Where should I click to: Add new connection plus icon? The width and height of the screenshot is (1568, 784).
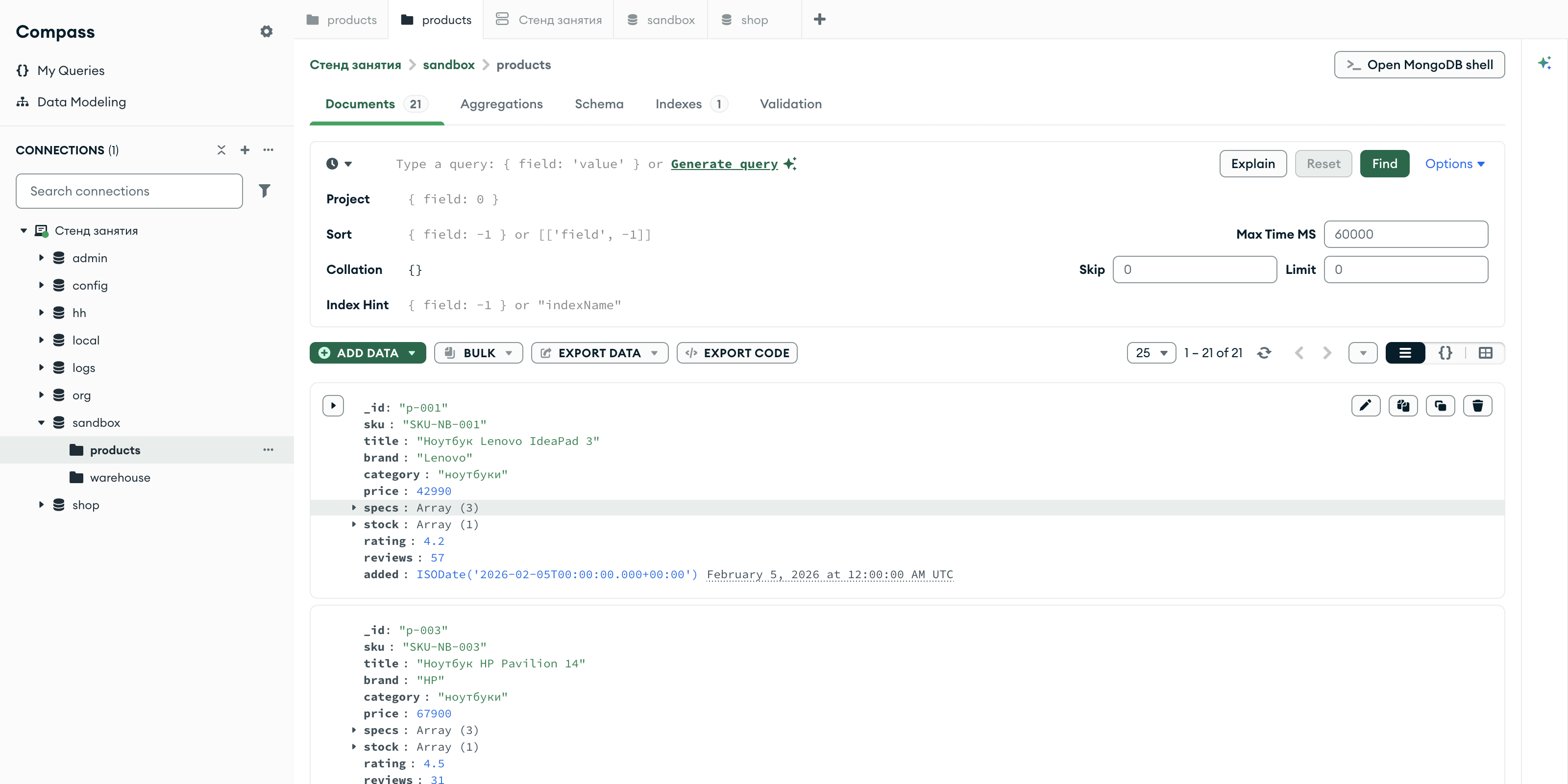pyautogui.click(x=245, y=150)
